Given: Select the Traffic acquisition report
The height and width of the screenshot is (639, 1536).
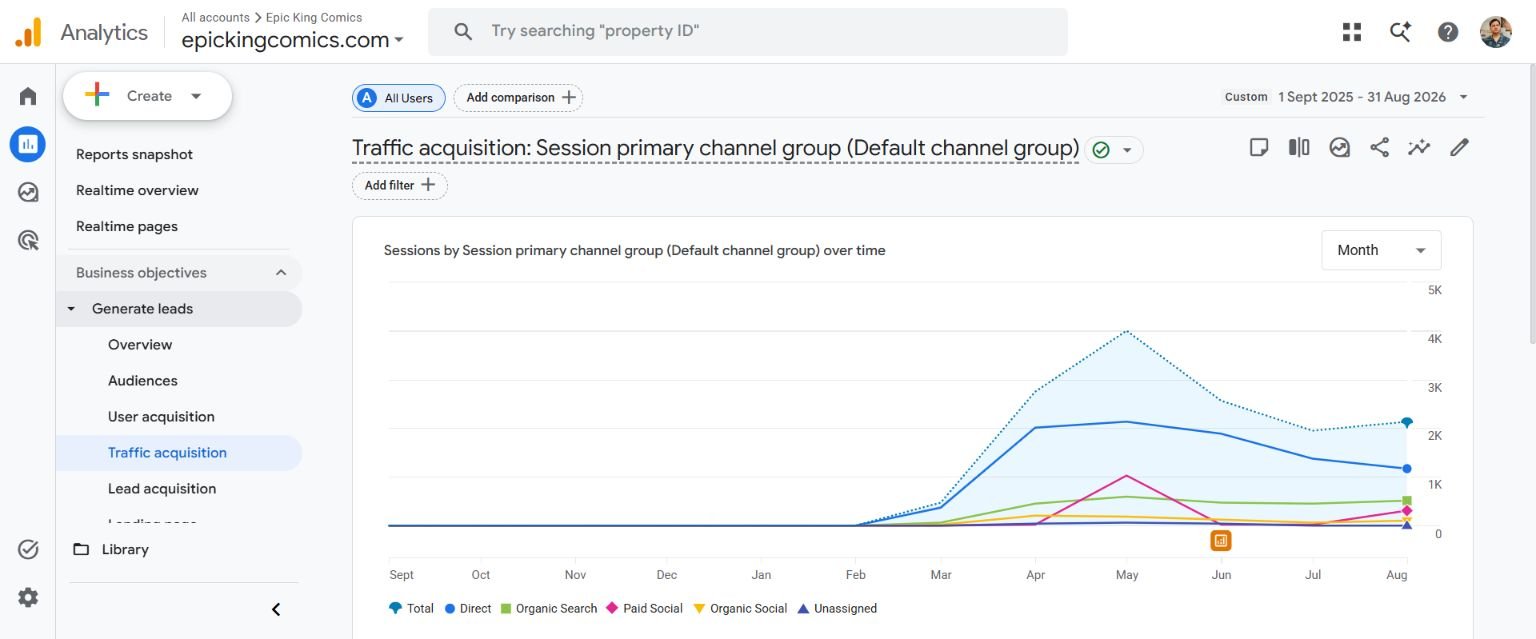Looking at the screenshot, I should pyautogui.click(x=178, y=453).
